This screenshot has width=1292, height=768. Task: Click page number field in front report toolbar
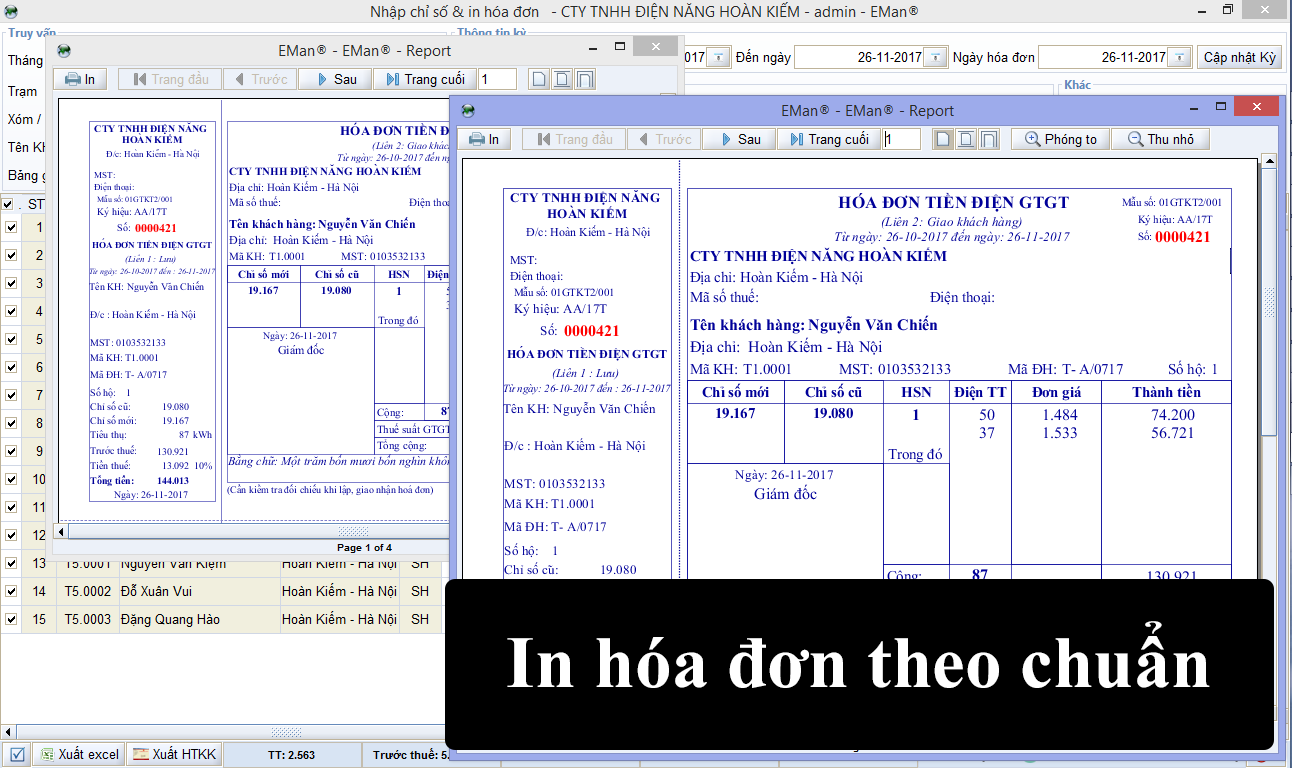[x=901, y=139]
